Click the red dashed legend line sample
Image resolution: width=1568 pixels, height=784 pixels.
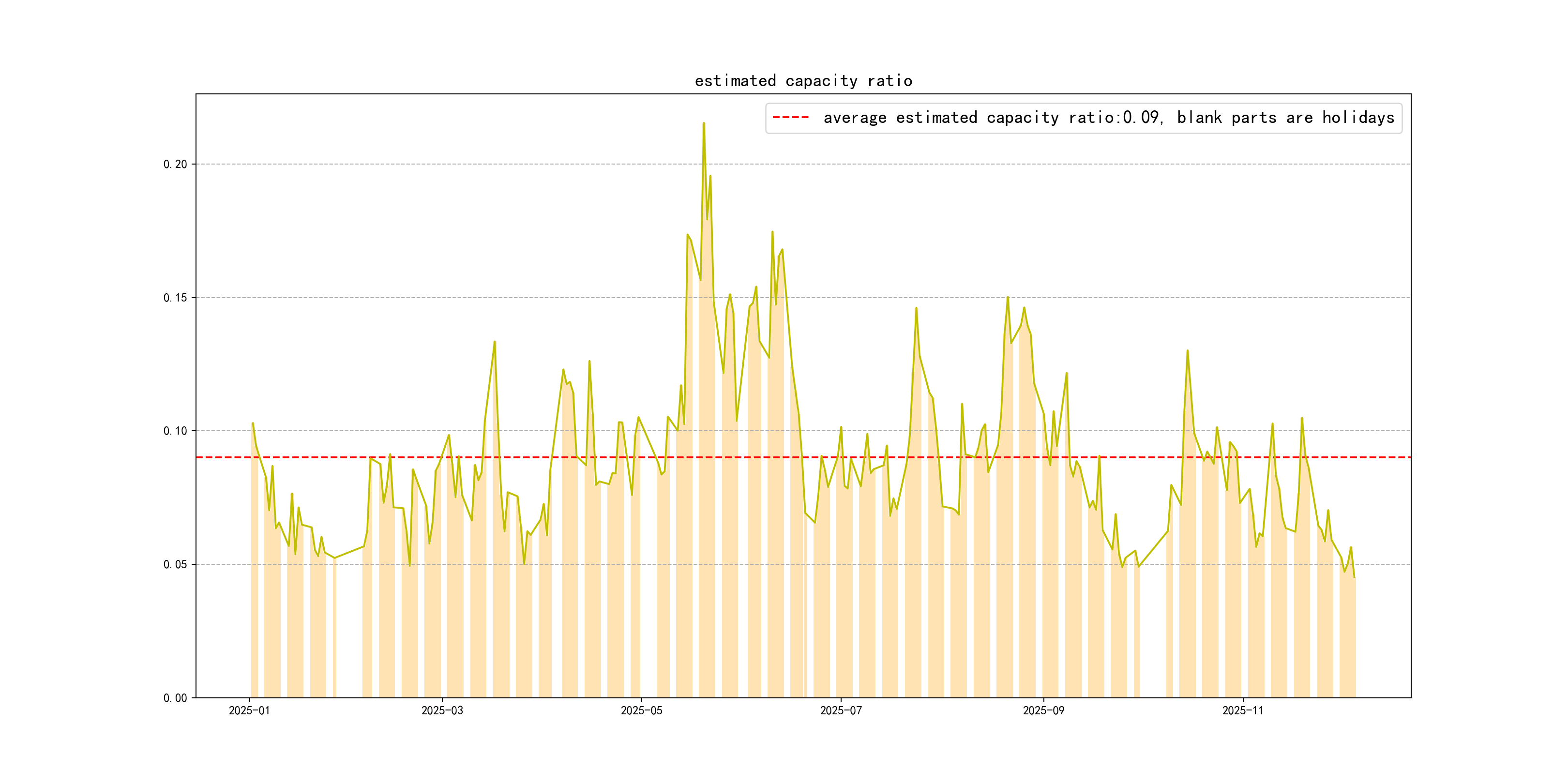tap(790, 118)
